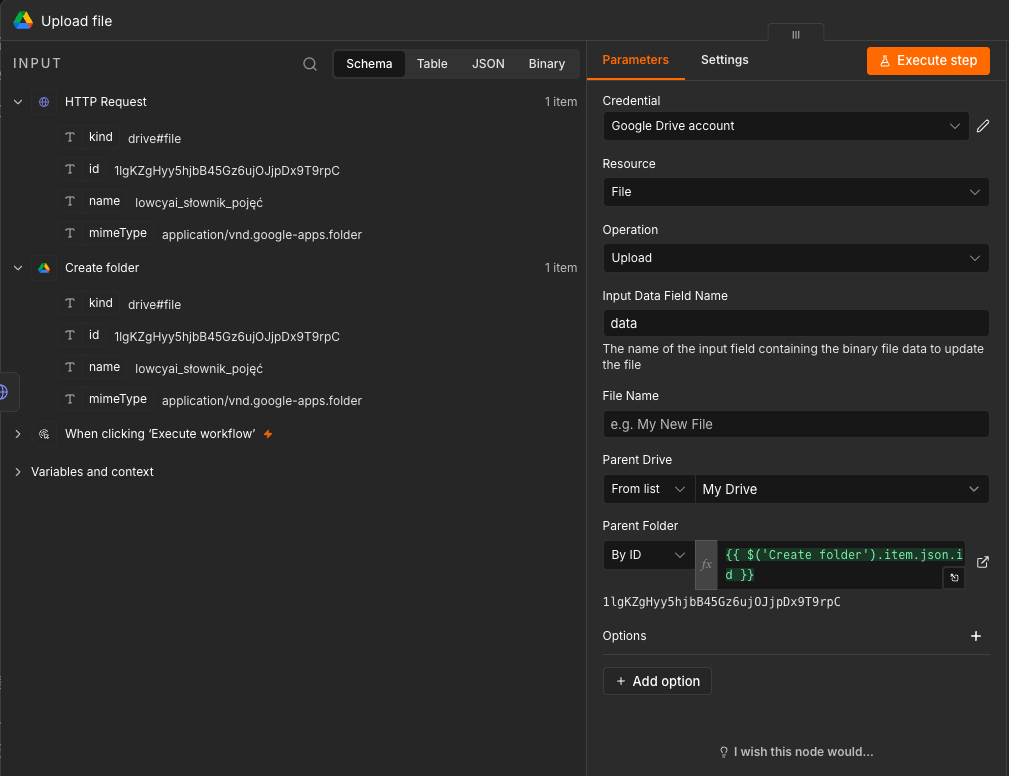Expand Variables and context section
This screenshot has width=1009, height=776.
[18, 472]
